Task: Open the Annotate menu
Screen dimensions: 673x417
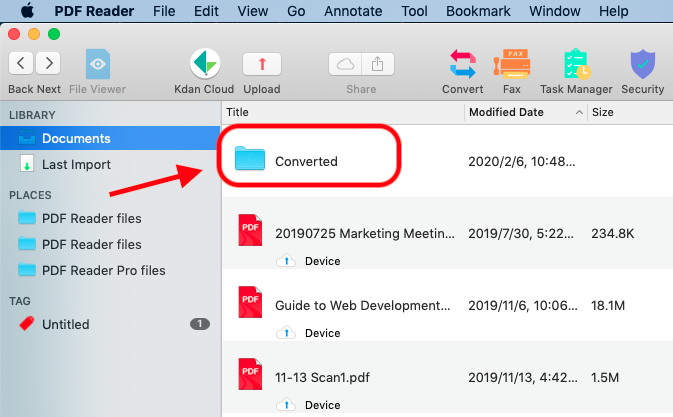Action: click(x=353, y=11)
